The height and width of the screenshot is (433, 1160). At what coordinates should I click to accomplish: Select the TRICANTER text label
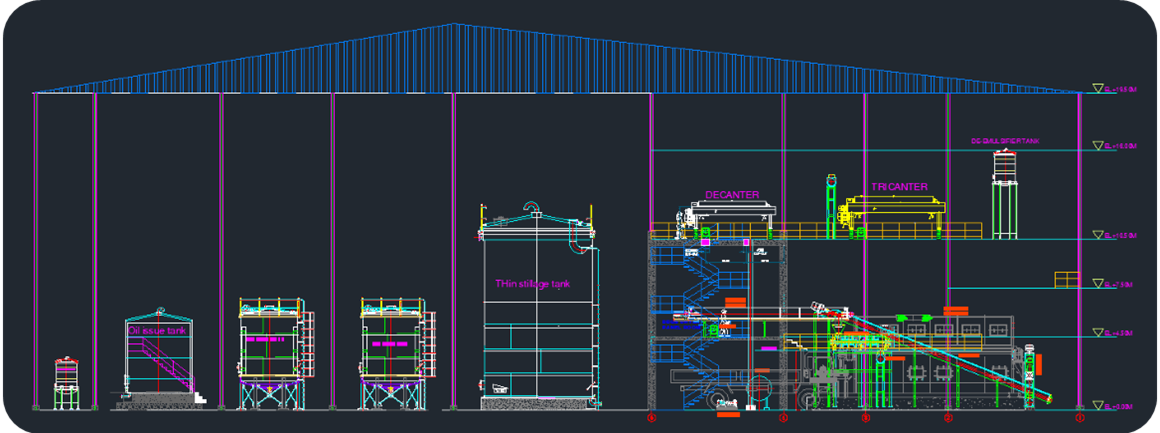[899, 187]
